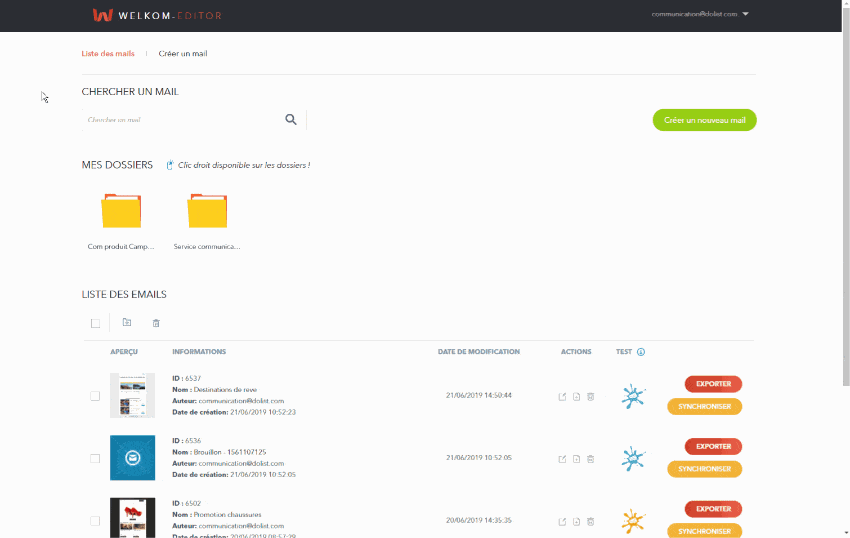Click the bulk delete trash icon
This screenshot has width=850, height=538.
[x=156, y=323]
